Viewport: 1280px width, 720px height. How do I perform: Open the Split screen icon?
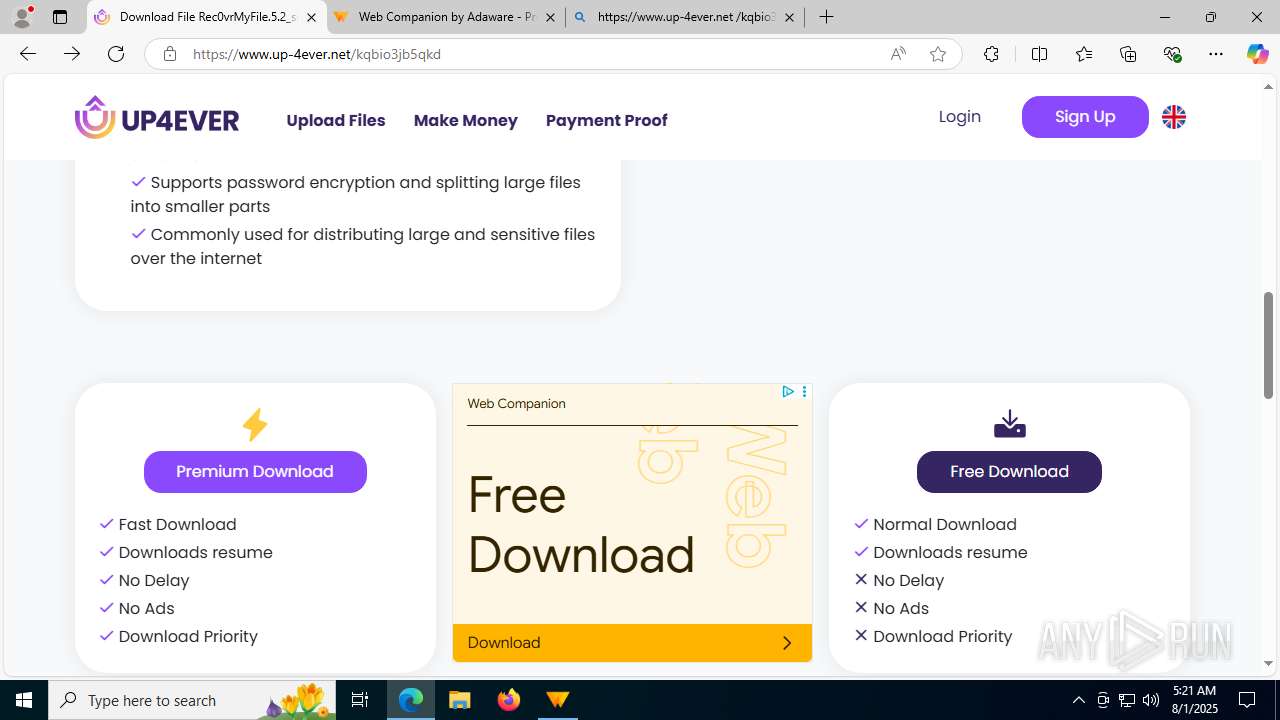[1039, 54]
